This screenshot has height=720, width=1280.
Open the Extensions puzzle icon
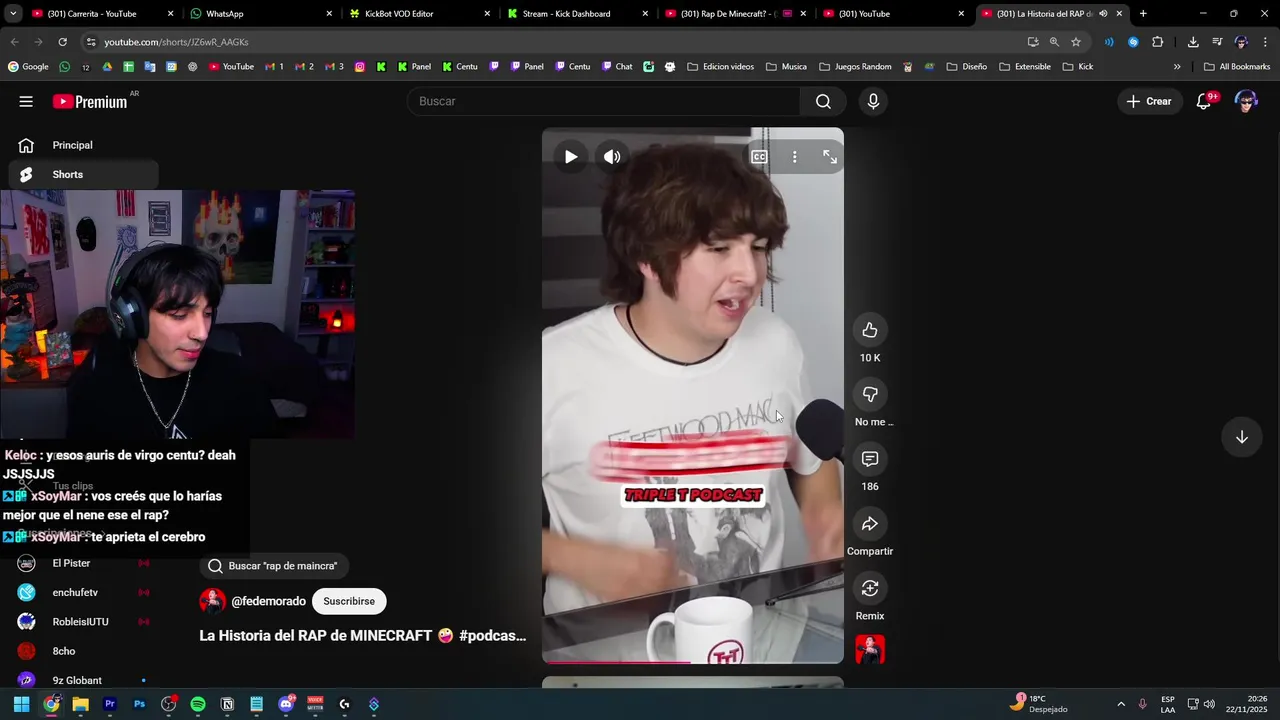(x=1158, y=42)
